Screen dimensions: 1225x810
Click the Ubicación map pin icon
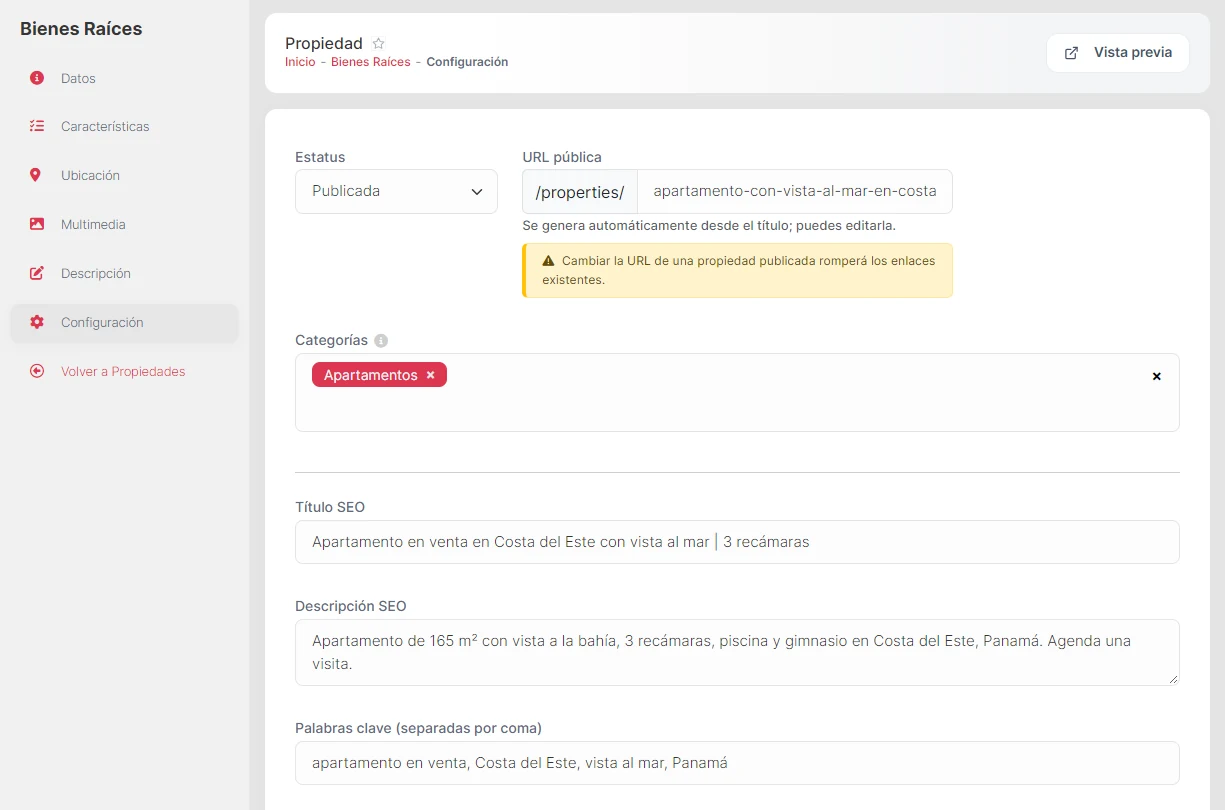(x=36, y=175)
